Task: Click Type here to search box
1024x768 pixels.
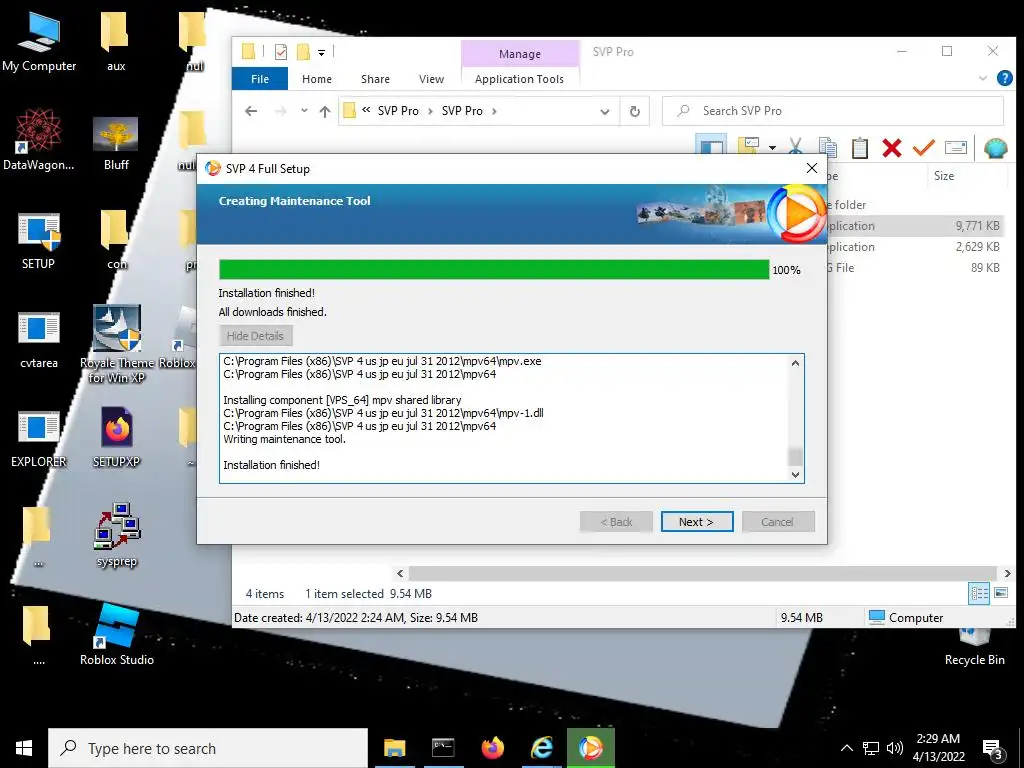Action: click(208, 748)
